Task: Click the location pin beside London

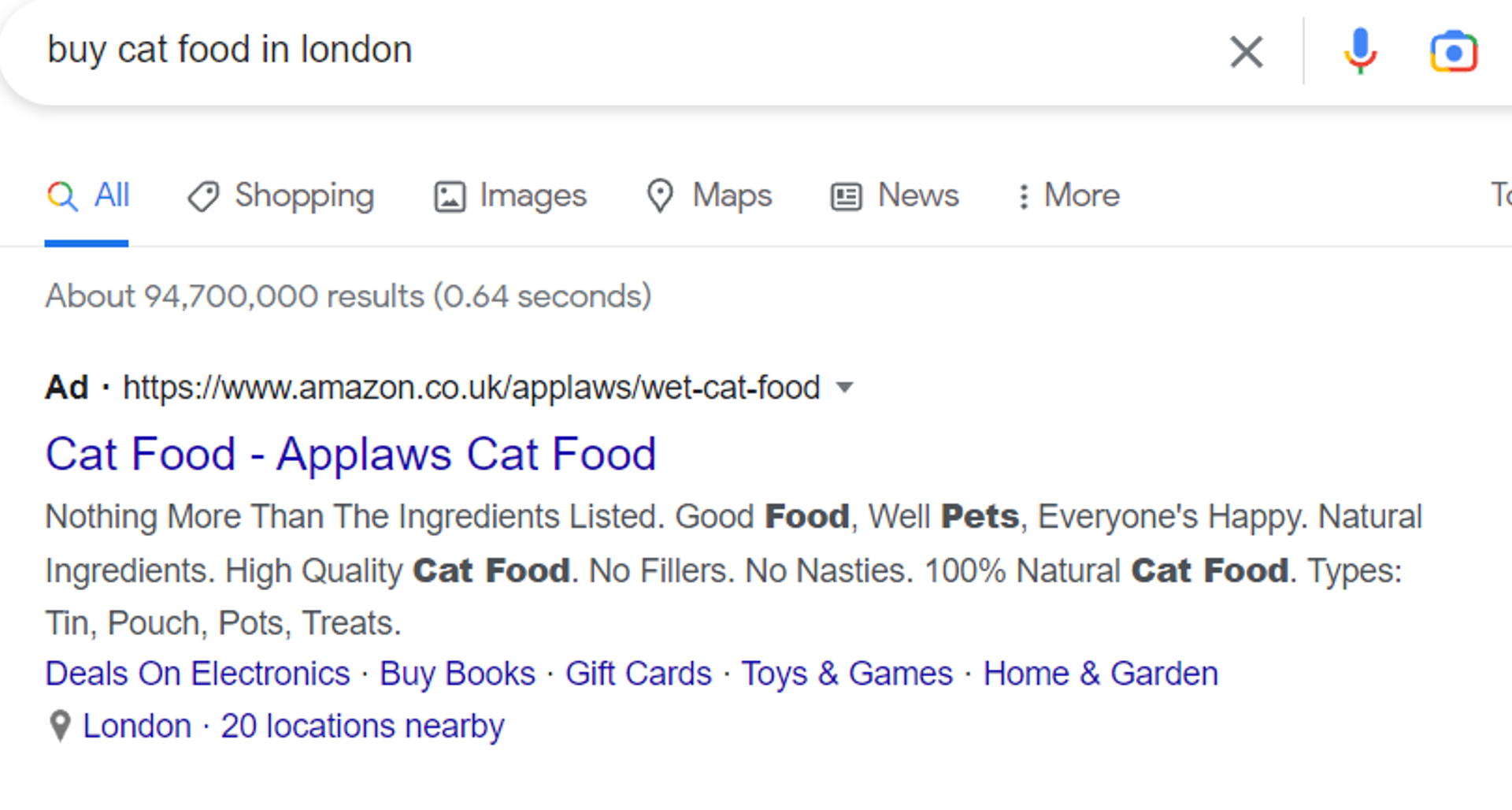Action: [60, 726]
